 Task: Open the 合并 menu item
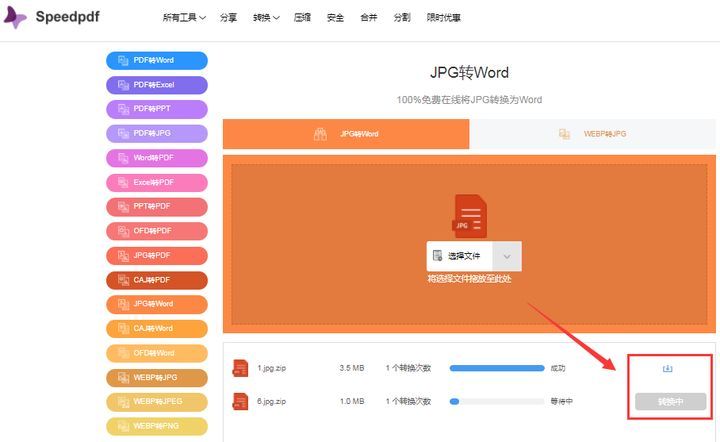pos(369,17)
